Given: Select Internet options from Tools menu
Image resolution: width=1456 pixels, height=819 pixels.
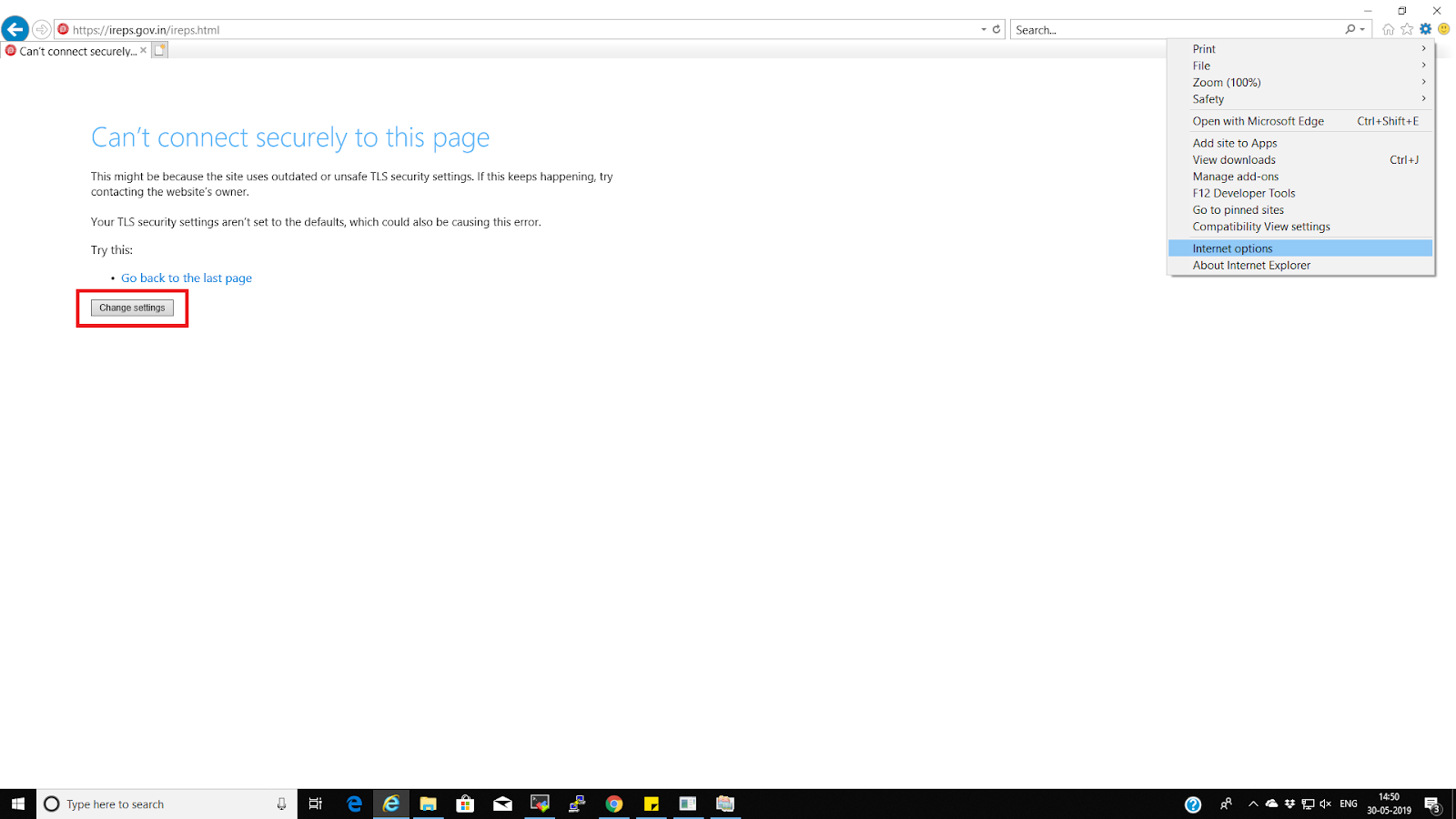Looking at the screenshot, I should tap(1300, 248).
